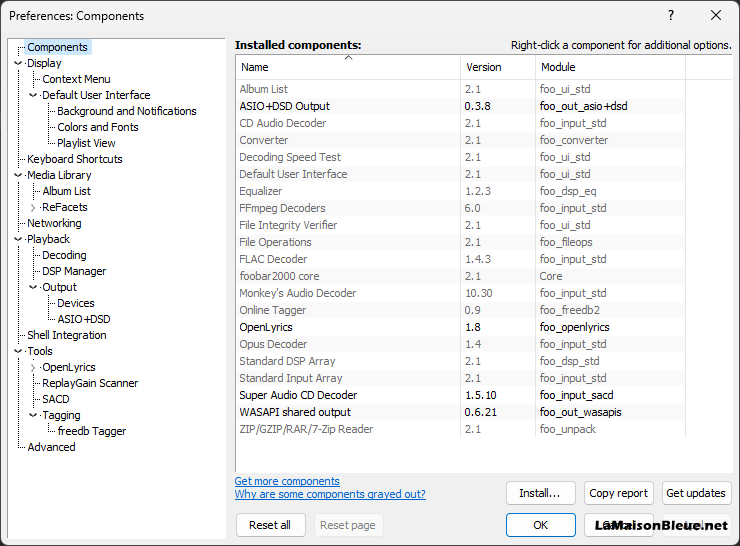Collapse the Display tree node
Screen dimensions: 740x546
[18, 63]
